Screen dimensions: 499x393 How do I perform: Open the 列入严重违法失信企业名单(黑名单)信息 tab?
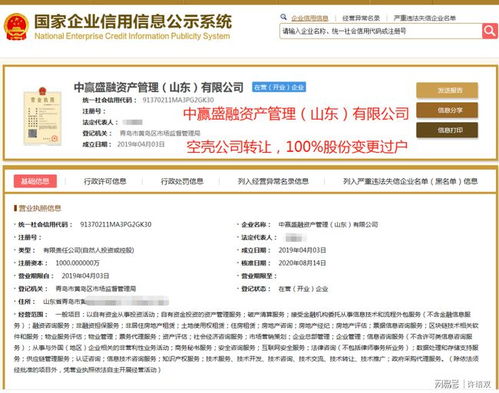pos(410,181)
